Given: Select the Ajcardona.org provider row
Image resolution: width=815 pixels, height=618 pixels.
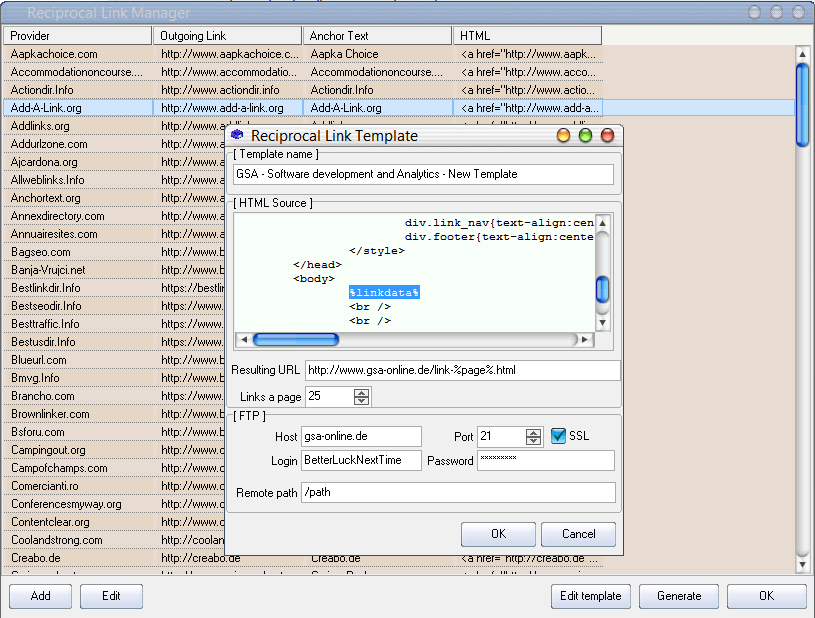Looking at the screenshot, I should [x=78, y=162].
